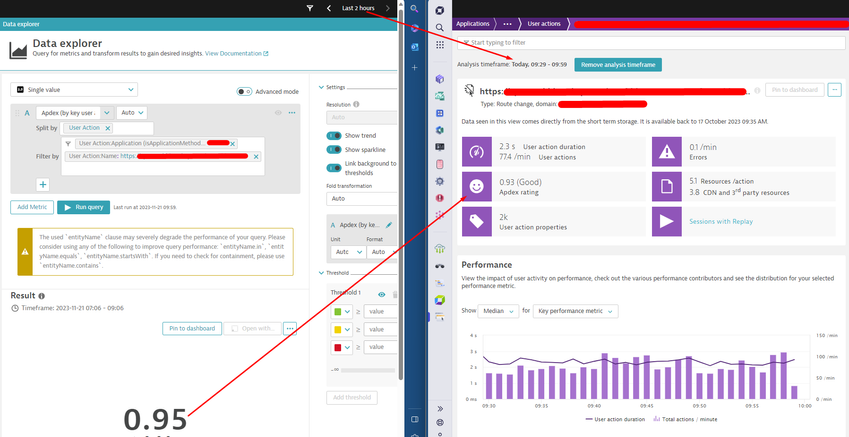
Task: Edit the Apdex series with pencil icon
Action: pyautogui.click(x=389, y=226)
